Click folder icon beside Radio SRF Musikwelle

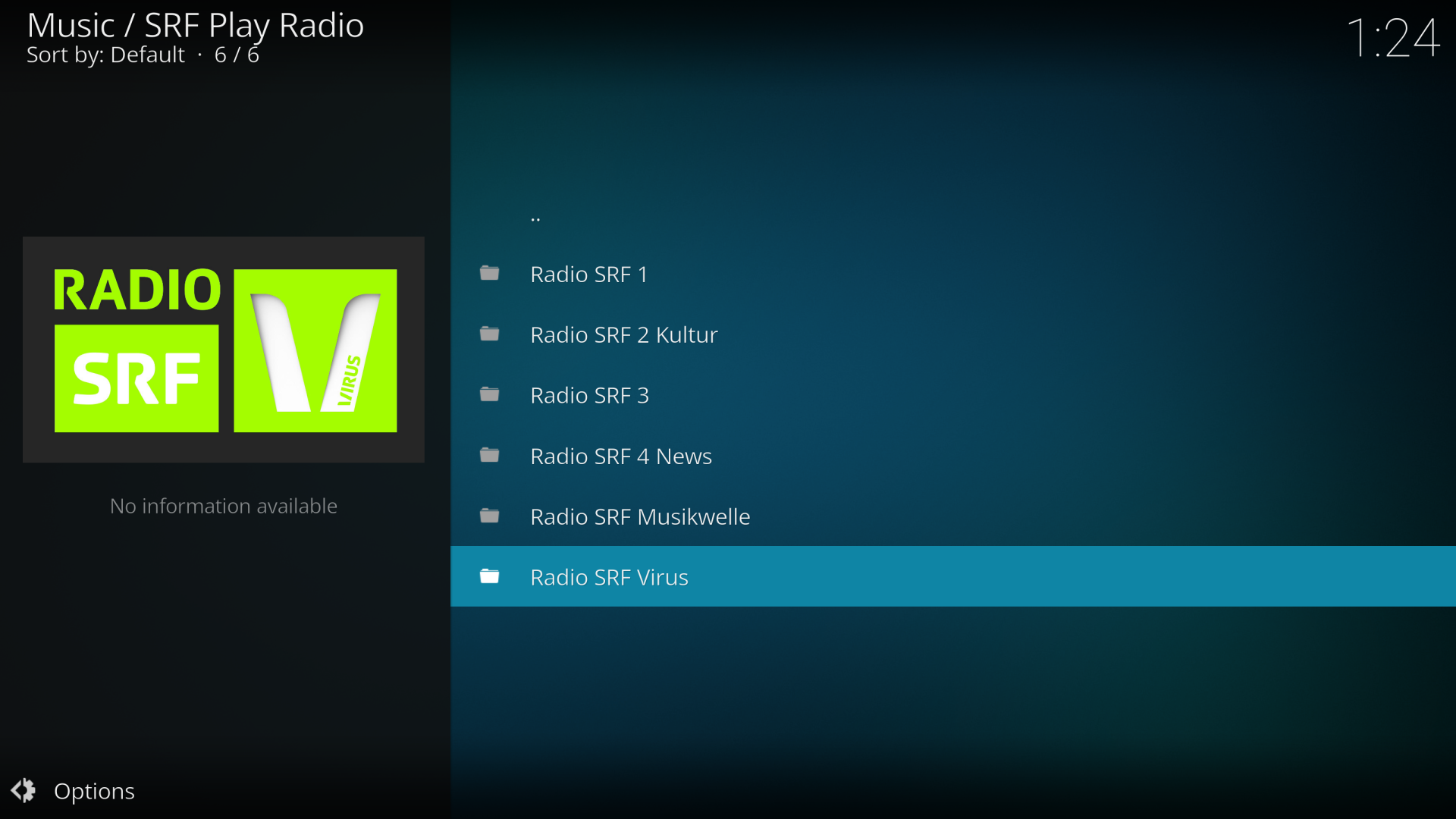pos(490,516)
